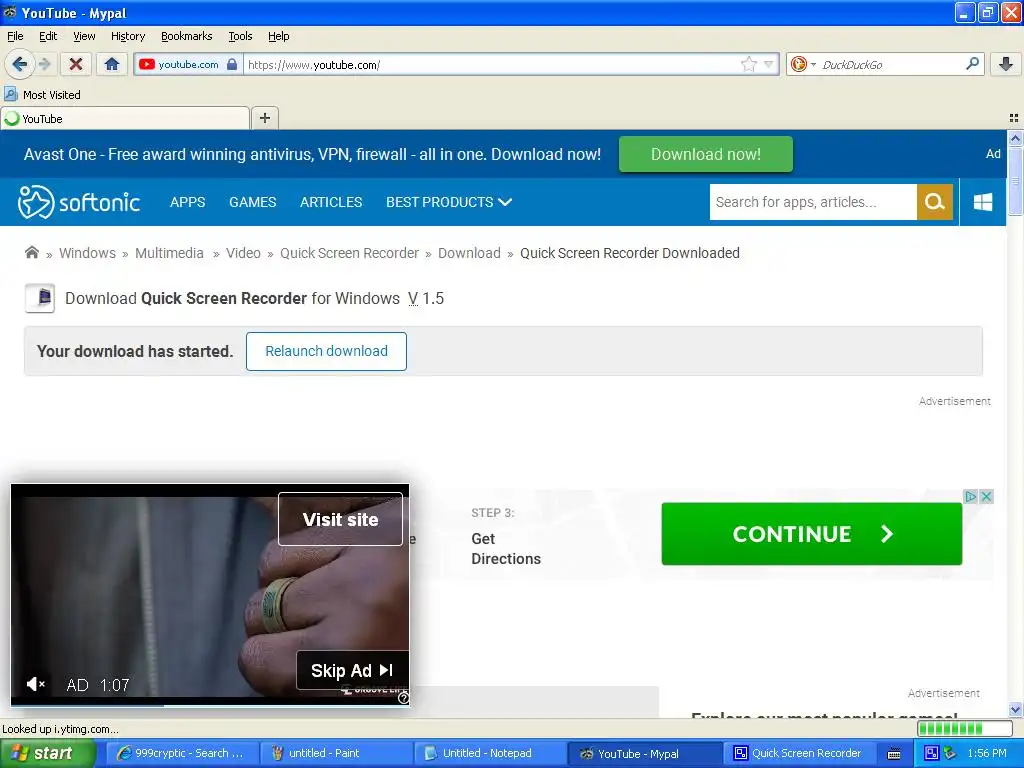The height and width of the screenshot is (768, 1024).
Task: Click the green Download now! button
Action: (705, 154)
